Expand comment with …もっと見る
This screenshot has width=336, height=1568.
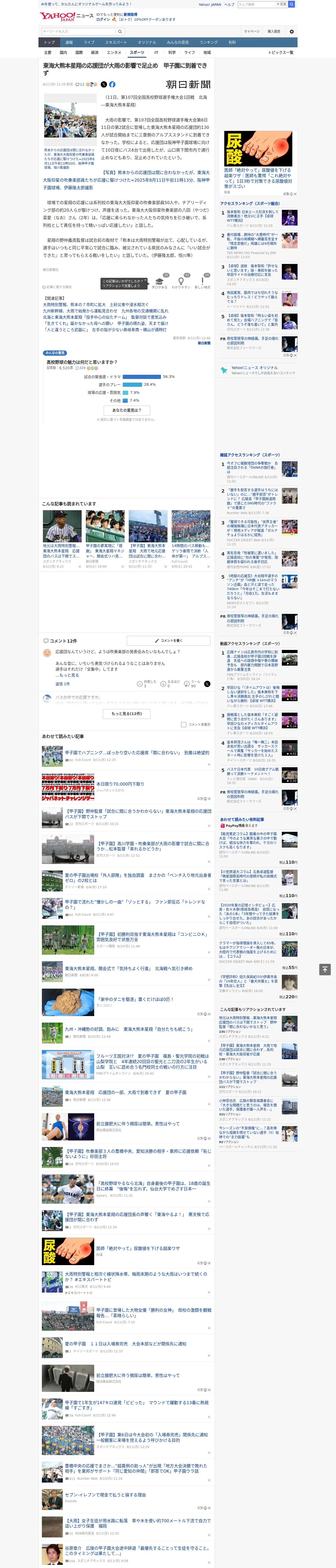tap(67, 675)
